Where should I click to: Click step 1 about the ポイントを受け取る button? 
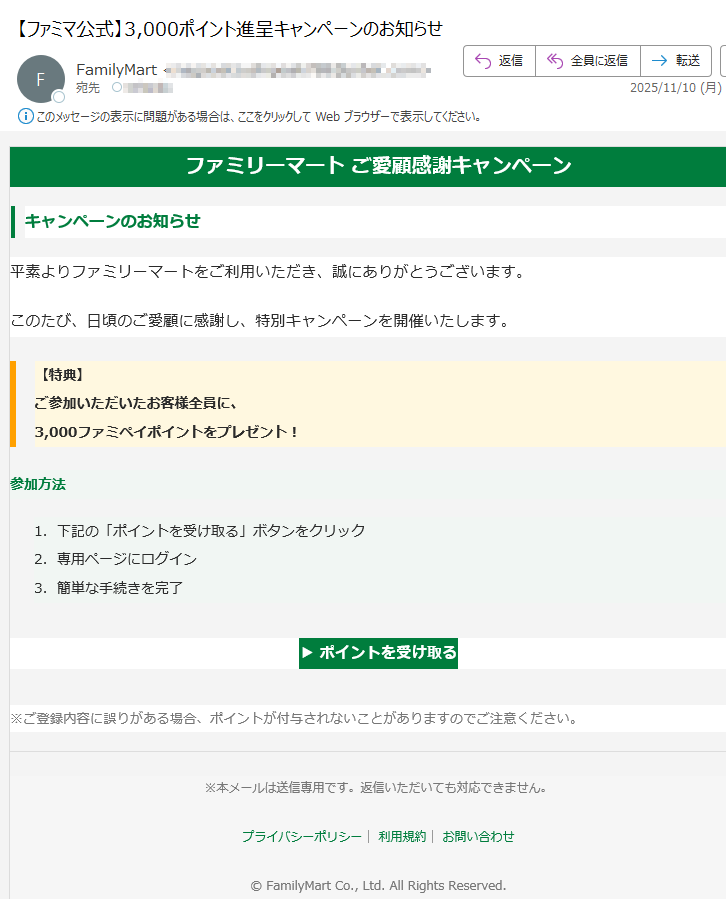211,531
